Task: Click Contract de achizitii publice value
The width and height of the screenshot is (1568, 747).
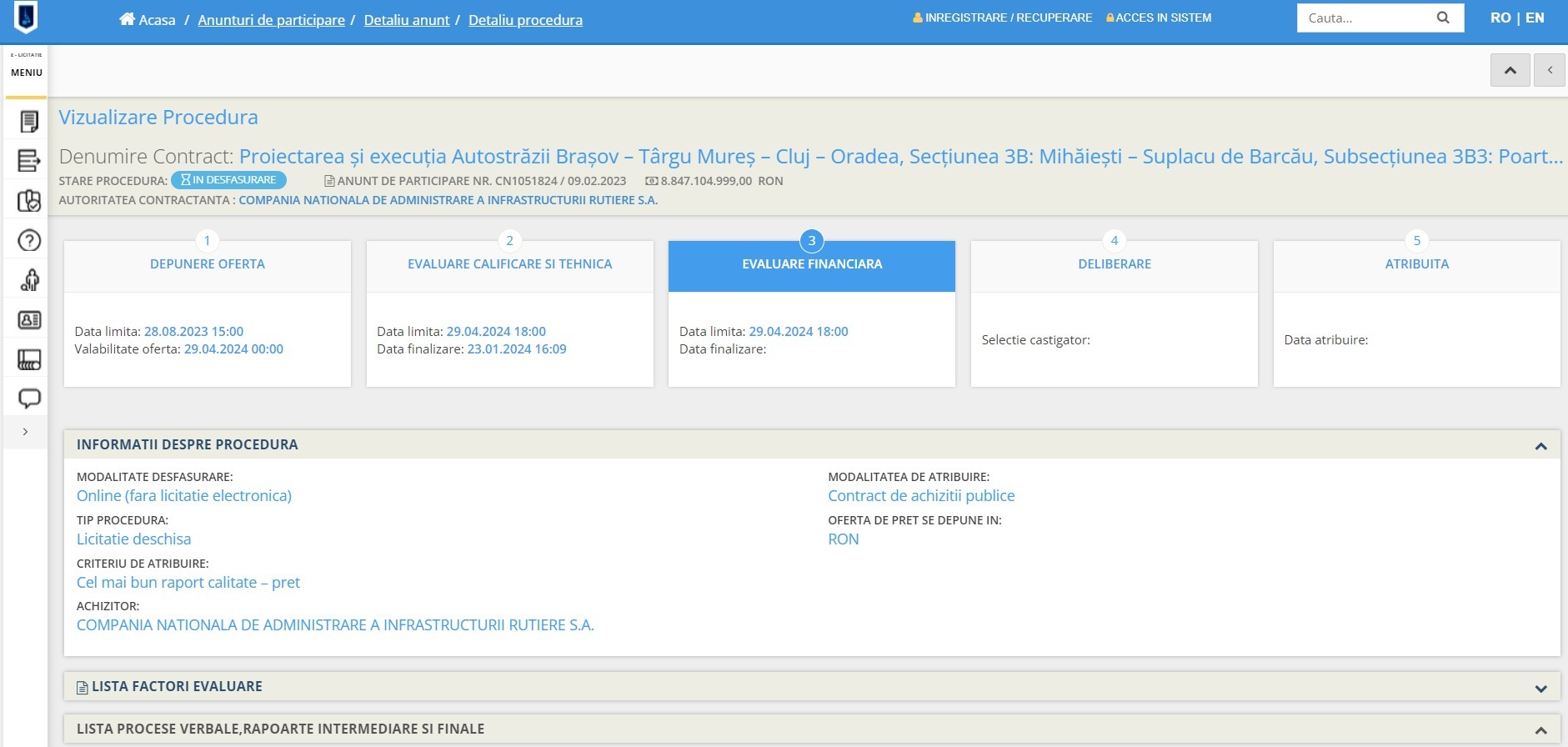Action: click(x=921, y=496)
